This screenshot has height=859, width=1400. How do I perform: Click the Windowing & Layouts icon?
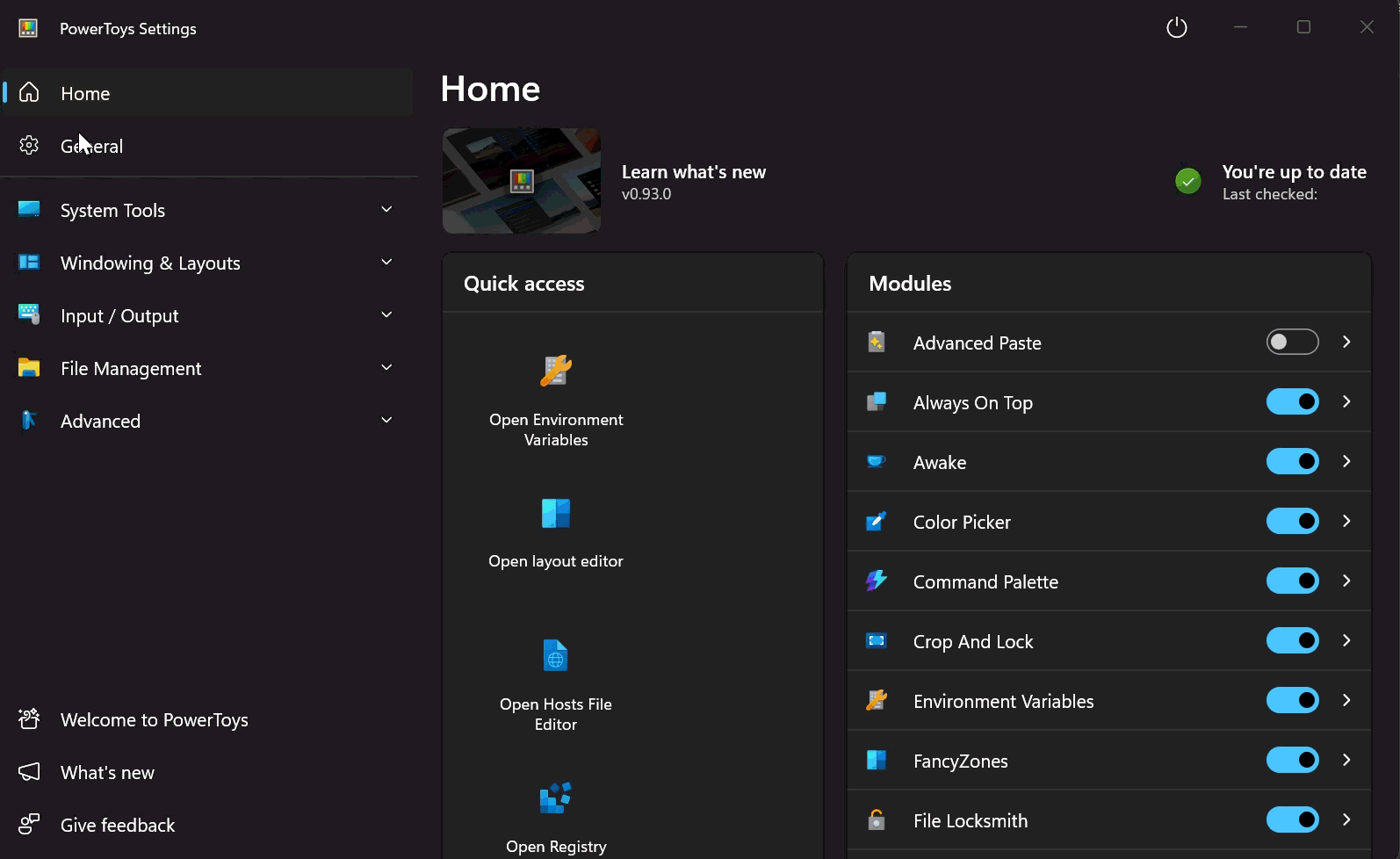pos(29,262)
